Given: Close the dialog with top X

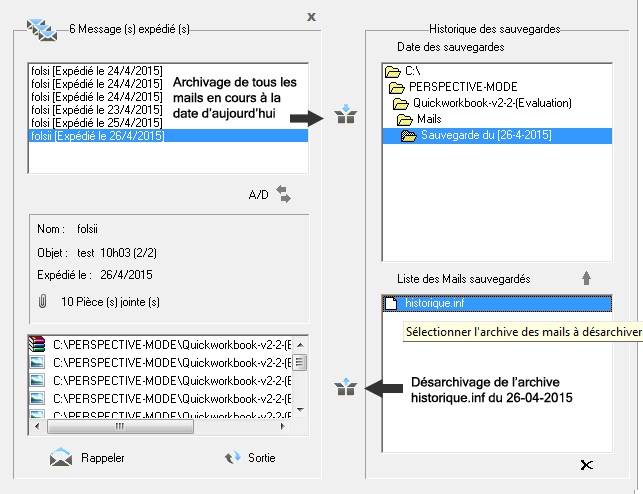Looking at the screenshot, I should point(312,17).
